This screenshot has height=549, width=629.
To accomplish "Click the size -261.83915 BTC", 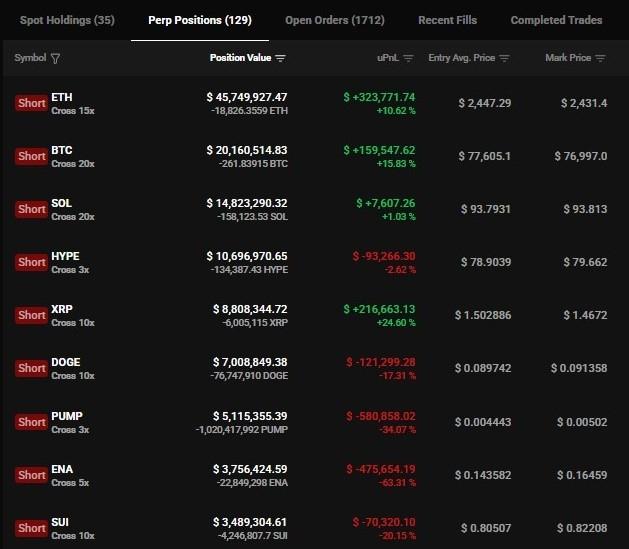I will click(x=253, y=164).
